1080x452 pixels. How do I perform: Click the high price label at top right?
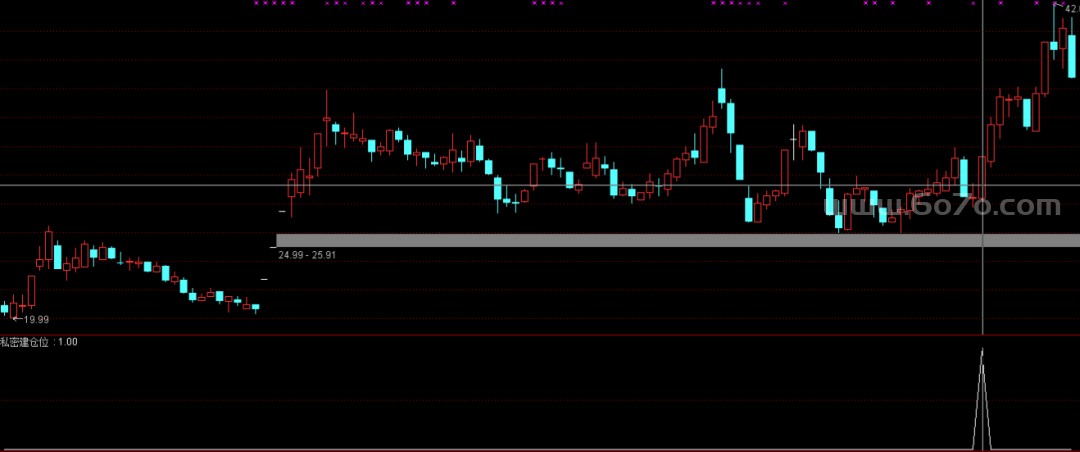(x=1071, y=9)
